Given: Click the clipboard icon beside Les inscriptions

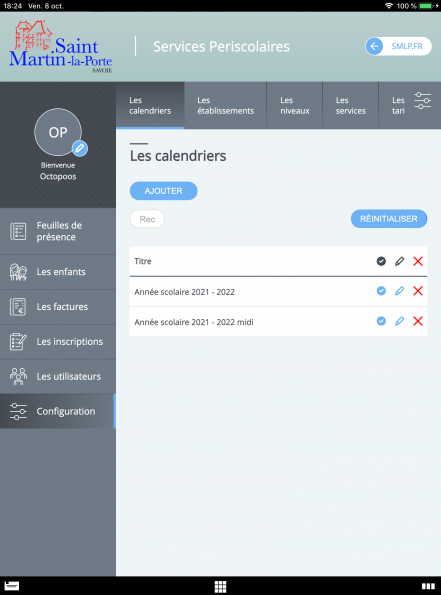Looking at the screenshot, I should [x=18, y=342].
